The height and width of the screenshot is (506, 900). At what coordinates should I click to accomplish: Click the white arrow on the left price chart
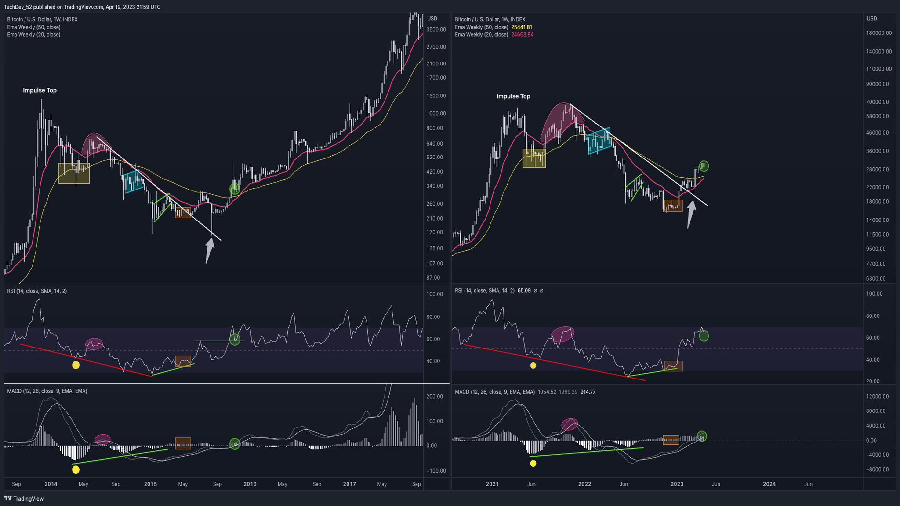210,249
